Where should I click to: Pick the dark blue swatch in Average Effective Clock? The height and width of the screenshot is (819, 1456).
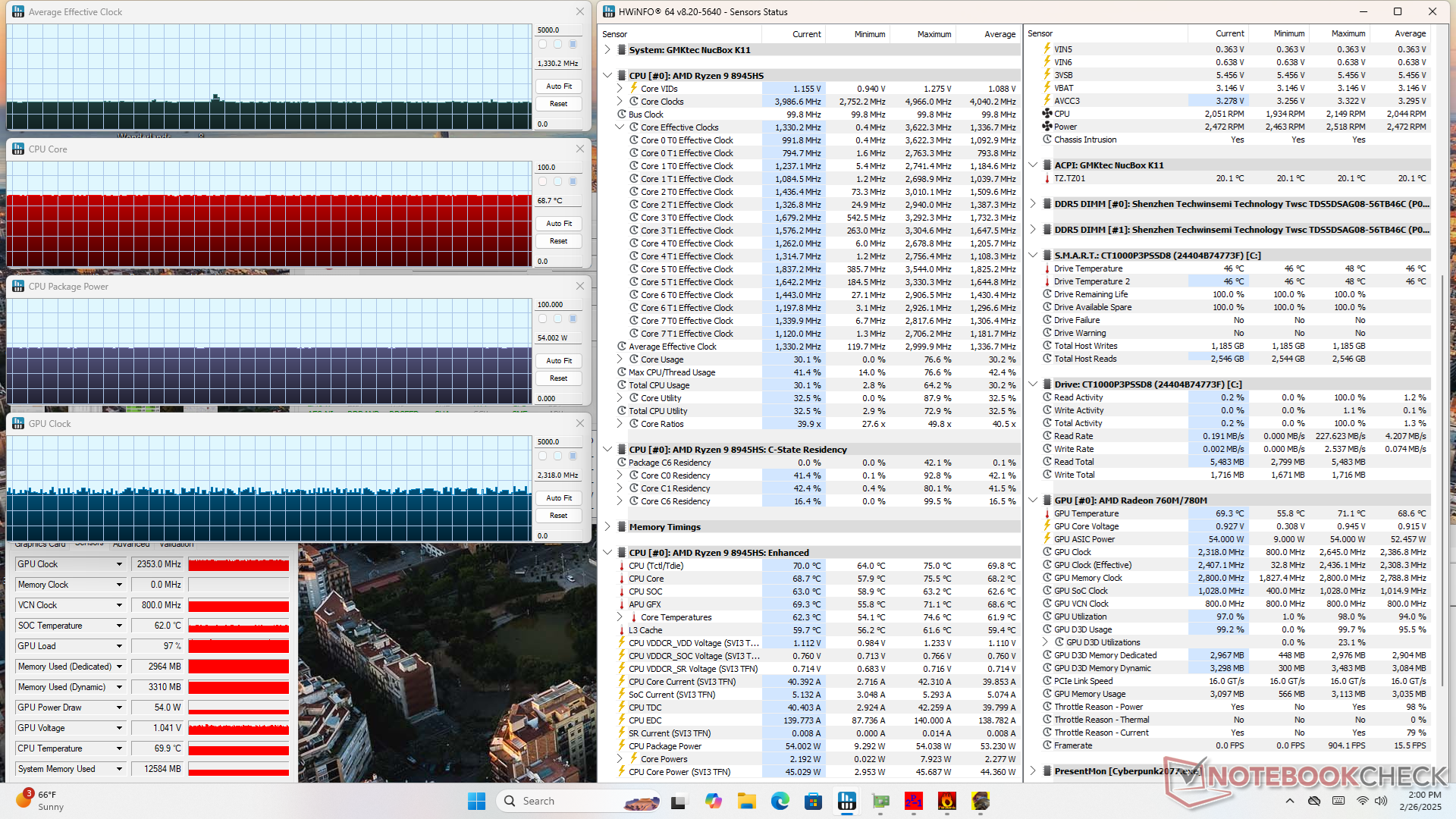click(573, 44)
